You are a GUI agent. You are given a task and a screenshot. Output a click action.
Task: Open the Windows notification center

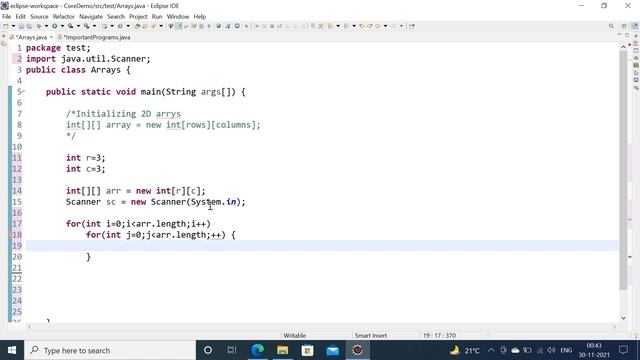[623, 350]
